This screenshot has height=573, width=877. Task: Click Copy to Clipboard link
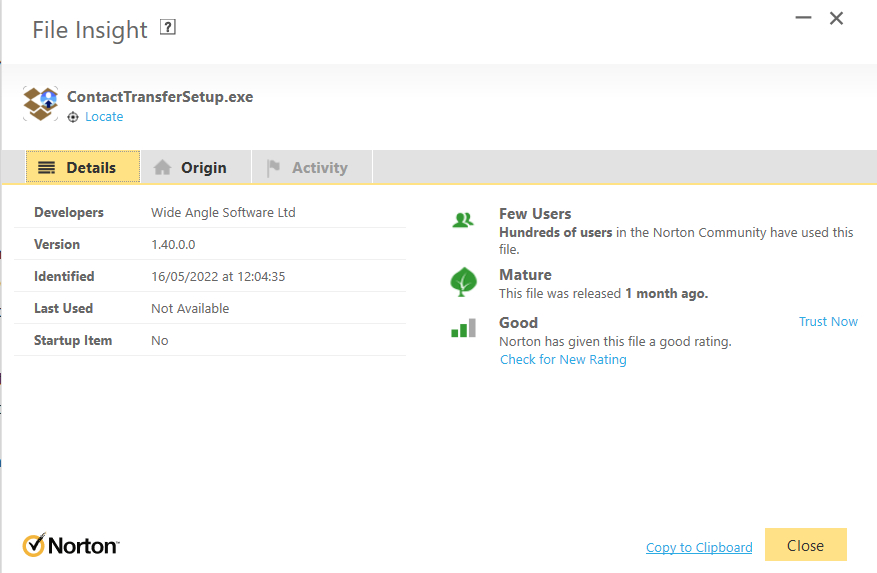tap(699, 547)
